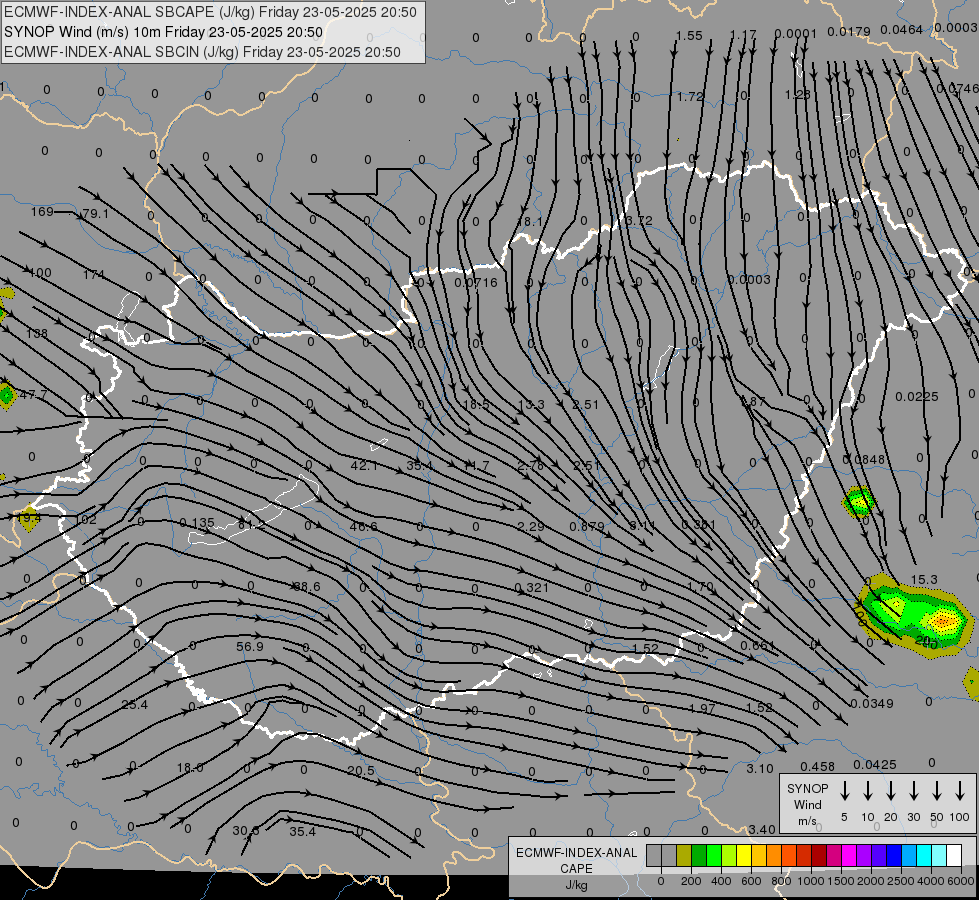Viewport: 979px width, 900px height.
Task: Click the map value 2.29
Action: 531,527
